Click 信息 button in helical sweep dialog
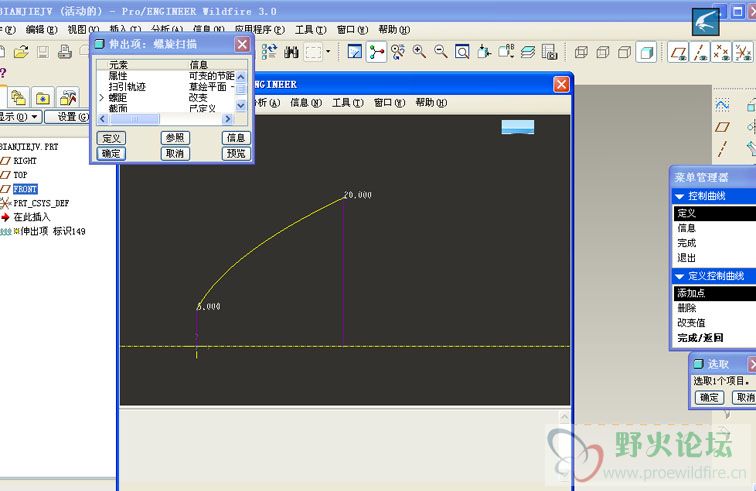The image size is (756, 491). click(x=236, y=138)
